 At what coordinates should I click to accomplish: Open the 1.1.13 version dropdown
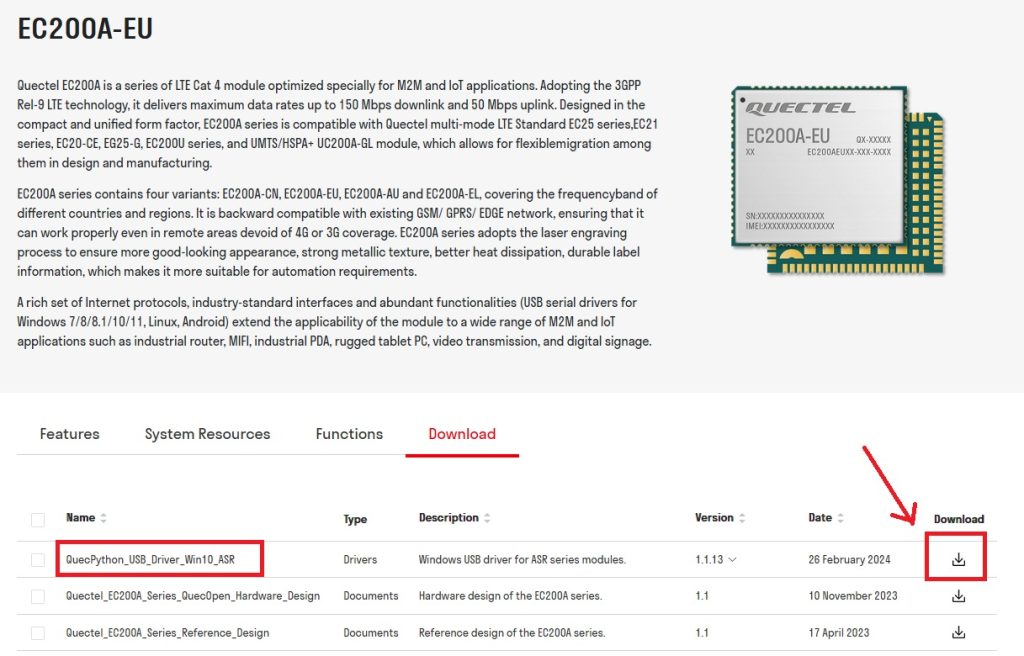pyautogui.click(x=733, y=560)
